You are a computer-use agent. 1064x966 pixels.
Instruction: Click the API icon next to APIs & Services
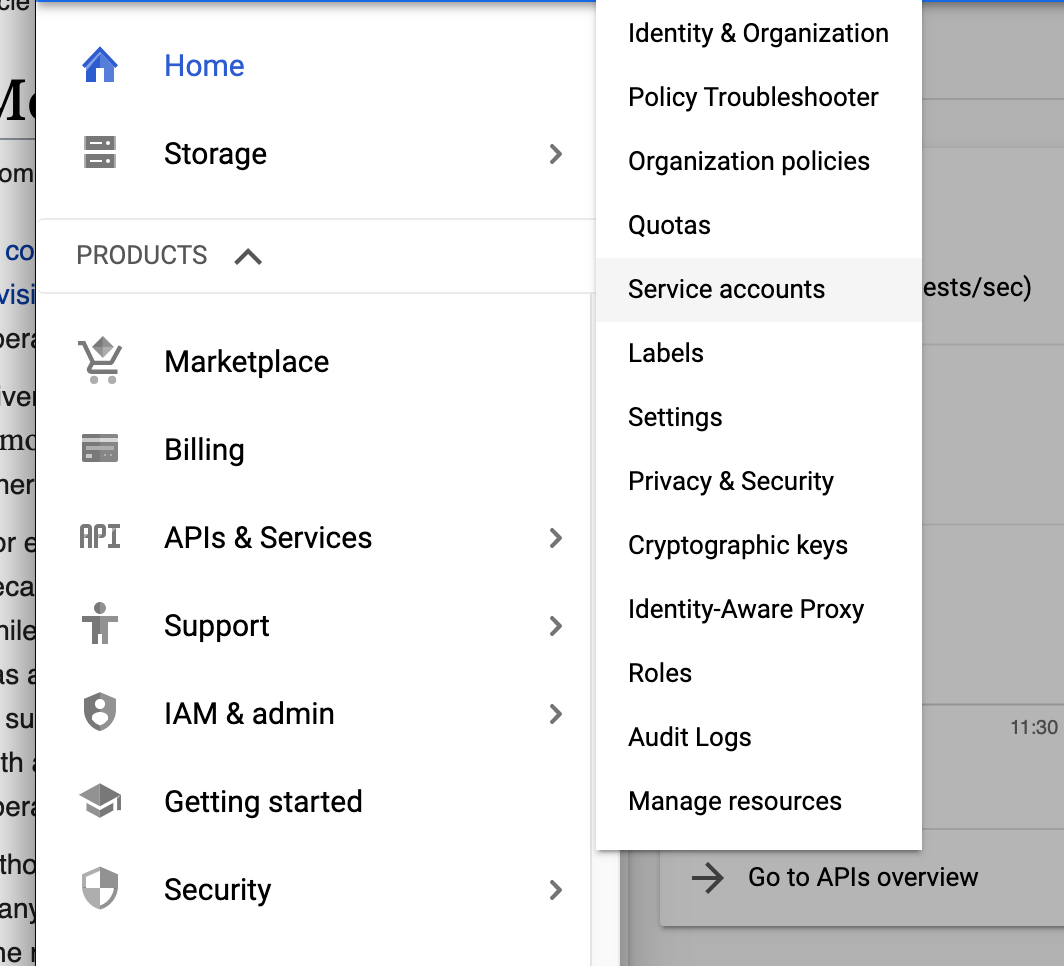pos(100,537)
